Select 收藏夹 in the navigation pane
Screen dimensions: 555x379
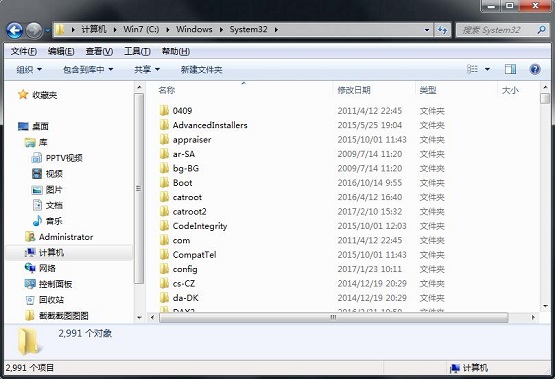tap(45, 95)
